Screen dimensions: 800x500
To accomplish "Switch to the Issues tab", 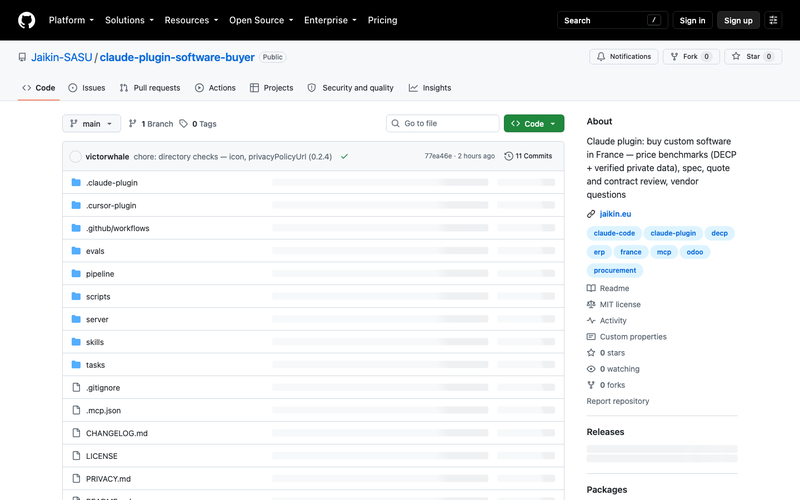I will coord(87,88).
